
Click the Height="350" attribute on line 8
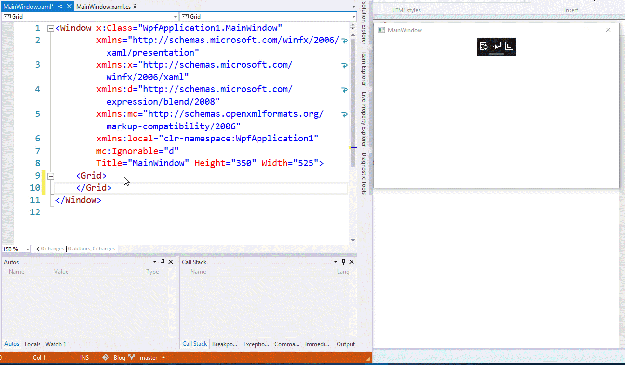(x=226, y=163)
